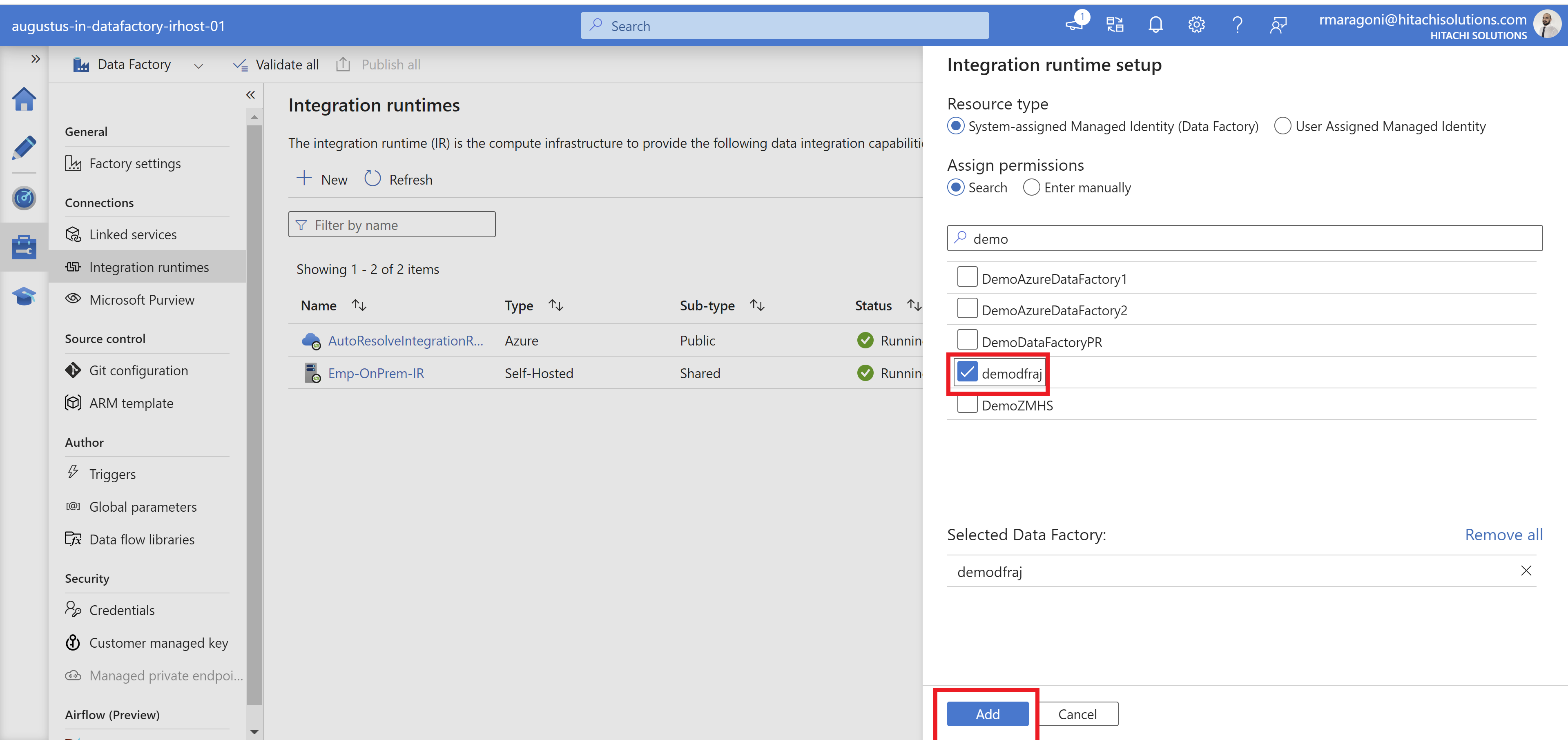Click the Cancel button
Image resolution: width=1568 pixels, height=740 pixels.
pyautogui.click(x=1077, y=714)
